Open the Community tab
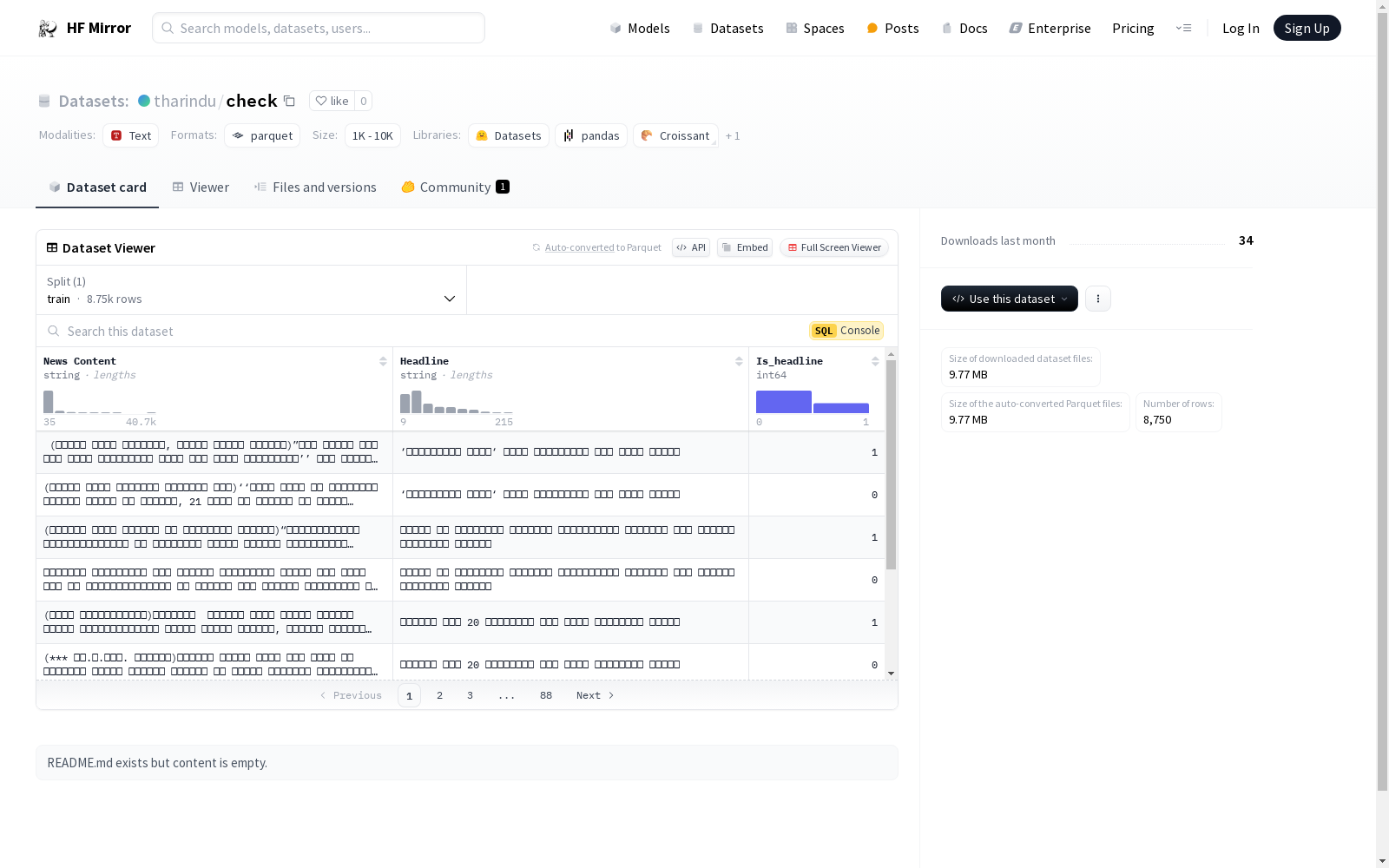 click(455, 187)
